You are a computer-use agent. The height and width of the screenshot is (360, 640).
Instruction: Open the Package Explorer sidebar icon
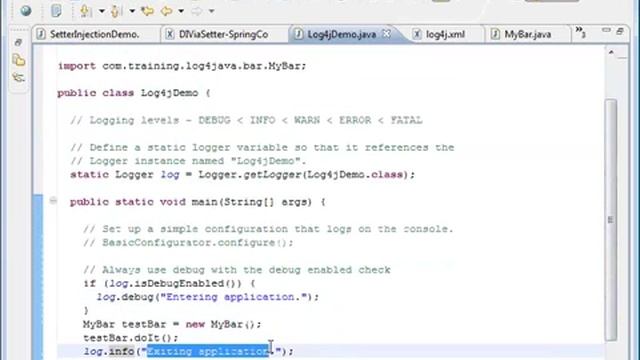(18, 60)
